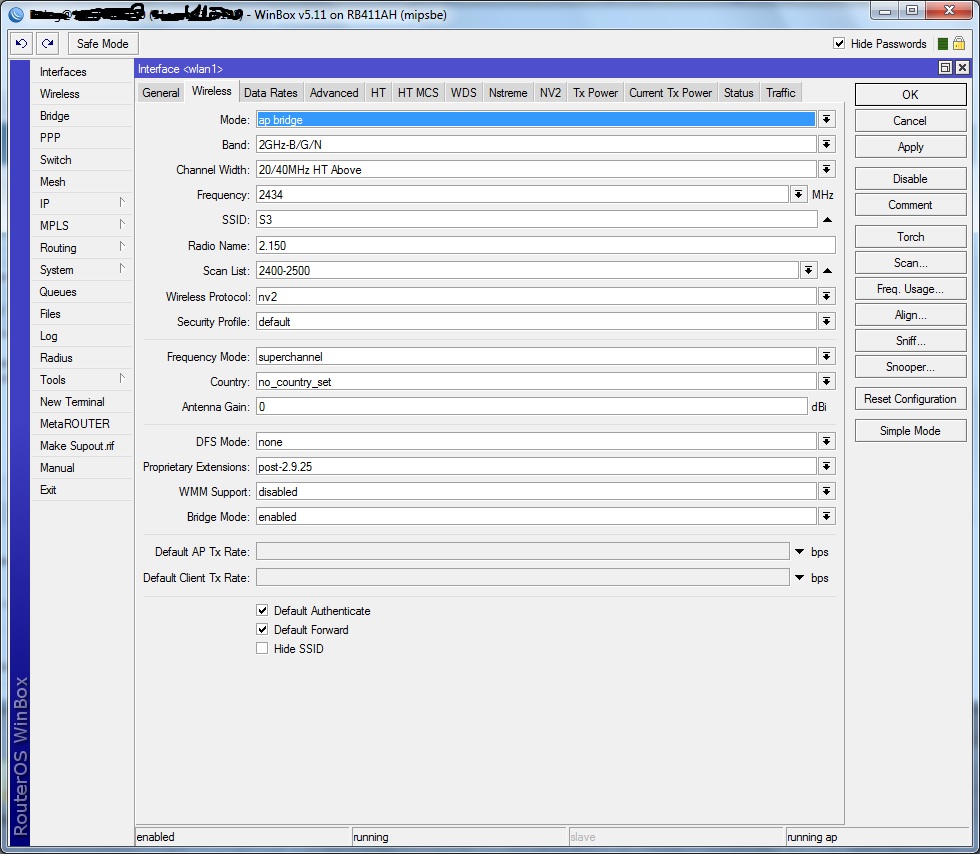Open the Log menu item
The width and height of the screenshot is (980, 854).
tap(49, 336)
